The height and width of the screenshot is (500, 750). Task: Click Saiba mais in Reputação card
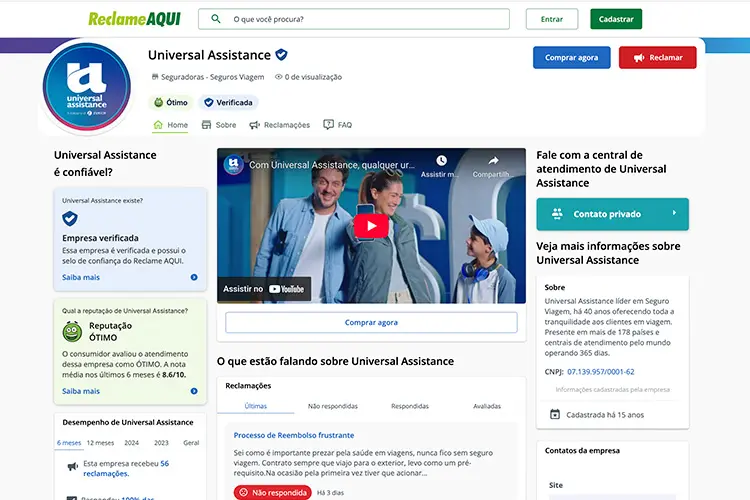click(x=81, y=391)
